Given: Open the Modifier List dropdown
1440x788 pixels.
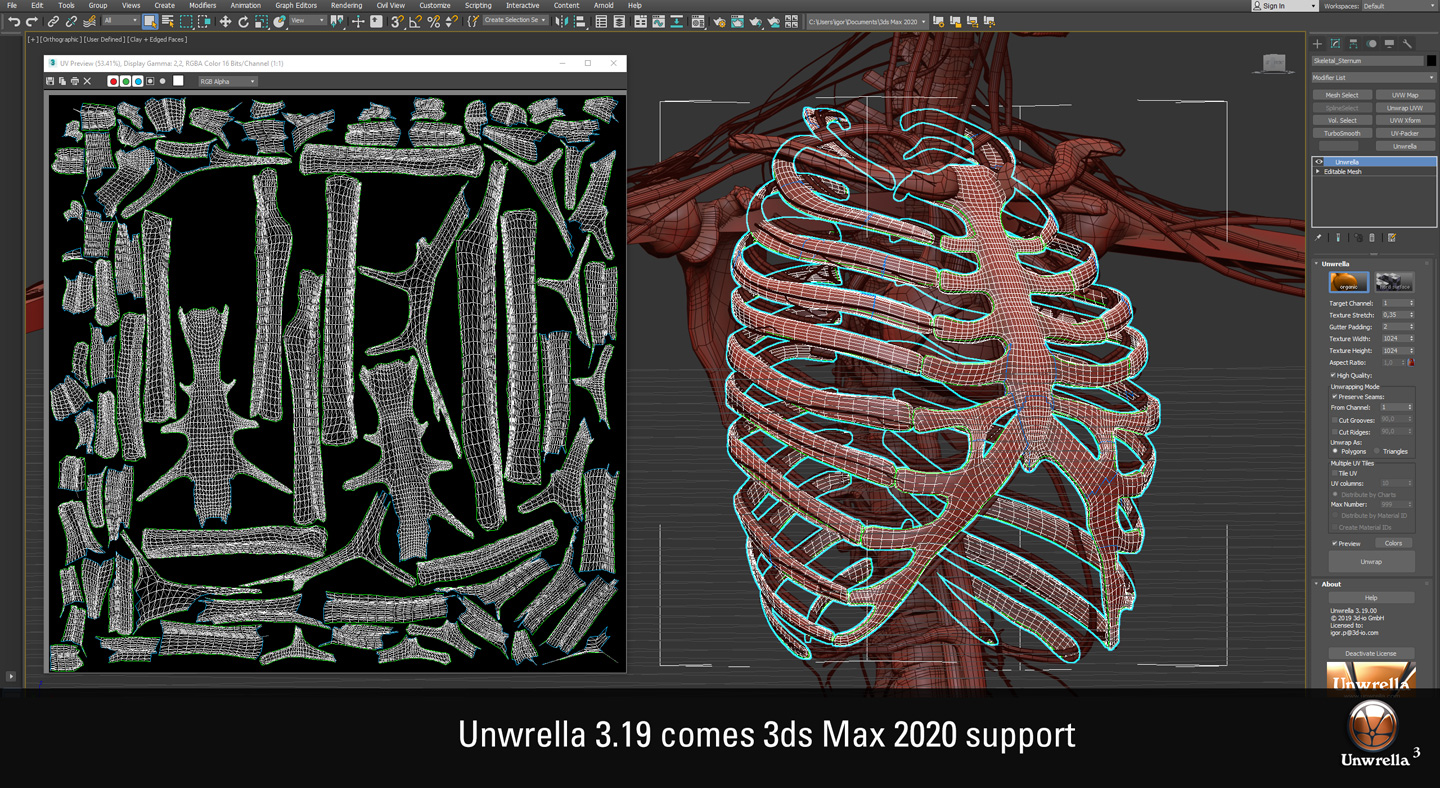Looking at the screenshot, I should pyautogui.click(x=1374, y=77).
